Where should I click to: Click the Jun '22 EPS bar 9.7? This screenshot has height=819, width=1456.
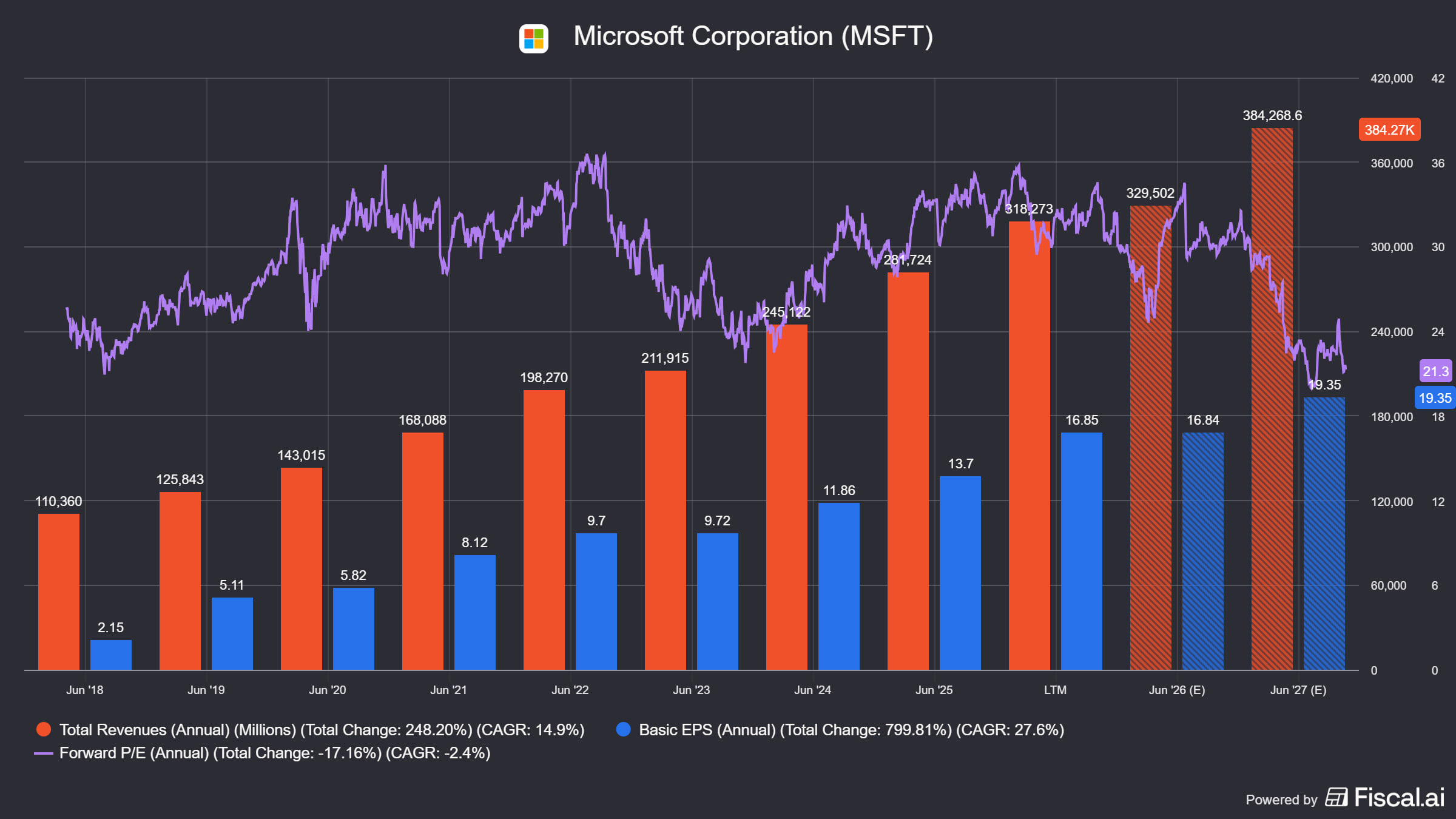tap(596, 602)
